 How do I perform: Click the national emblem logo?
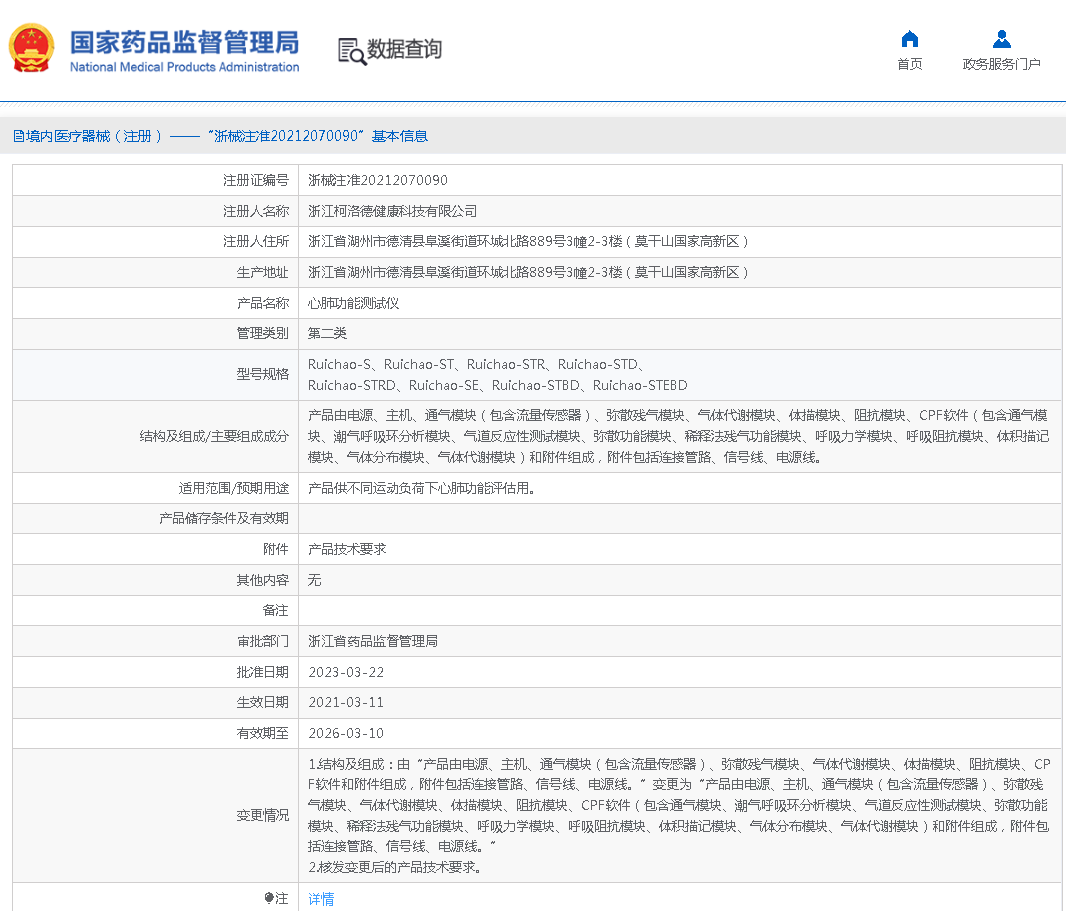pyautogui.click(x=32, y=48)
